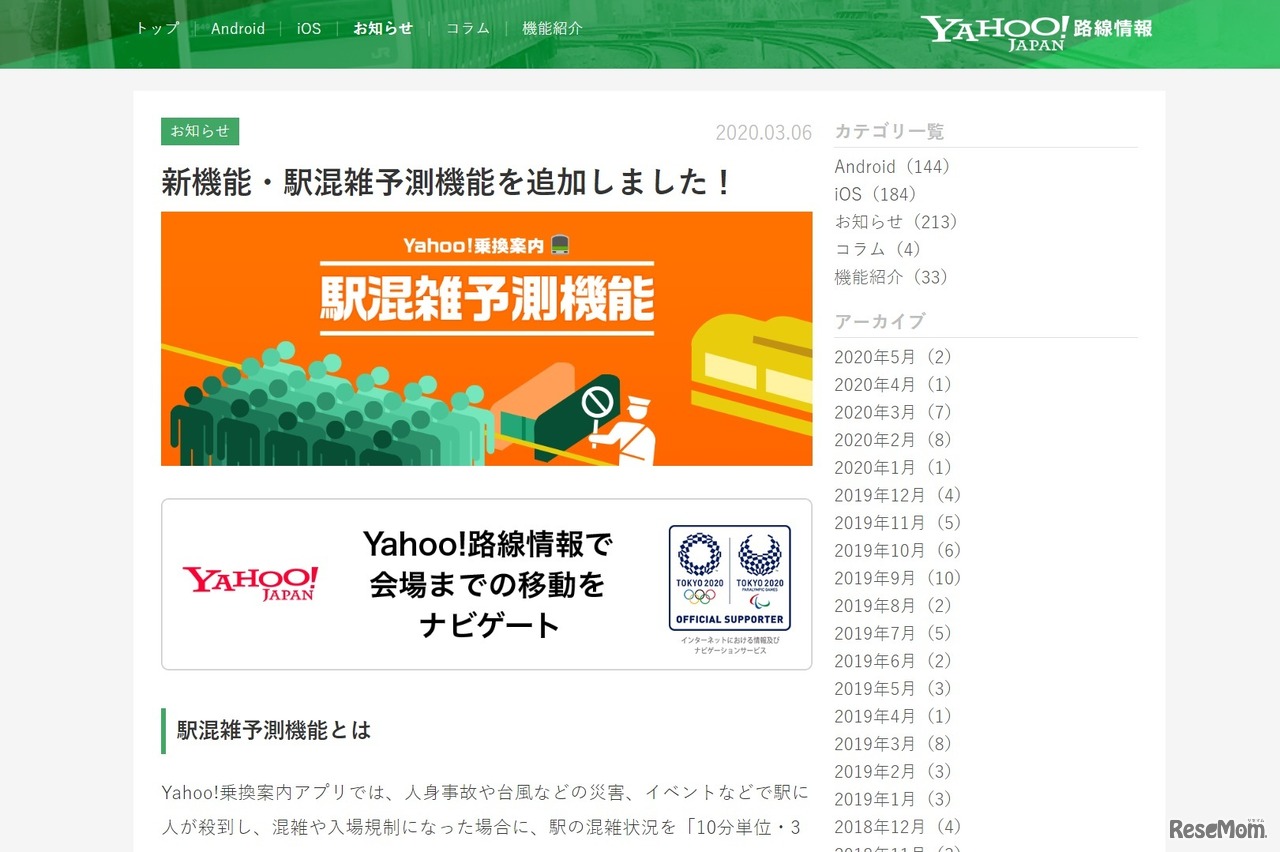Open the iOS（184）category link
This screenshot has width=1280, height=852.
pyautogui.click(x=876, y=194)
